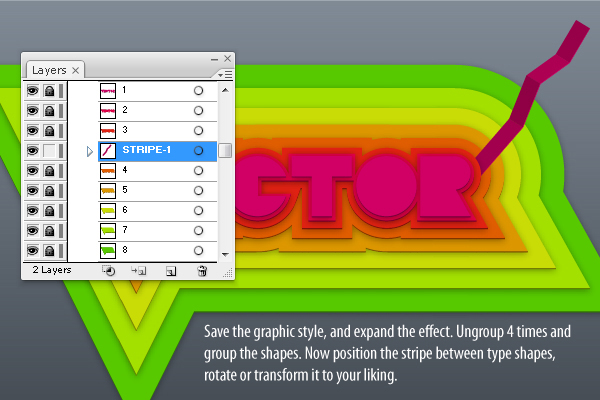Select the STRIPE-1 layer name
Viewport: 600px width, 400px height.
point(147,150)
